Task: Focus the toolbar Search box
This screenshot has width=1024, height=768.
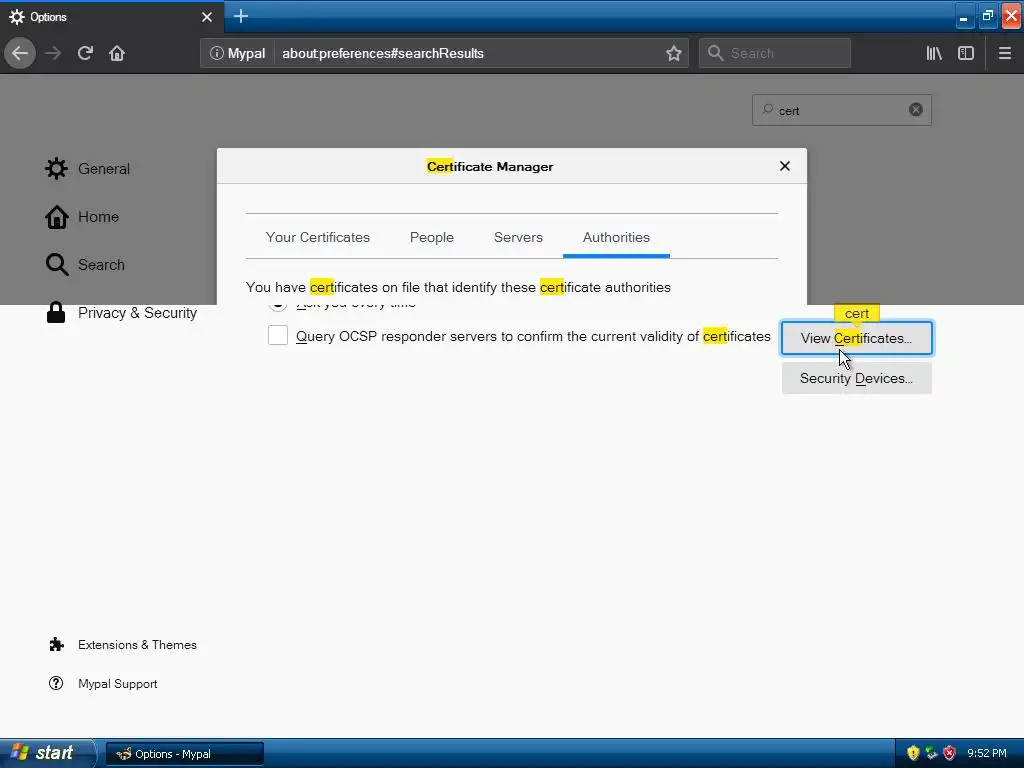Action: tap(775, 53)
